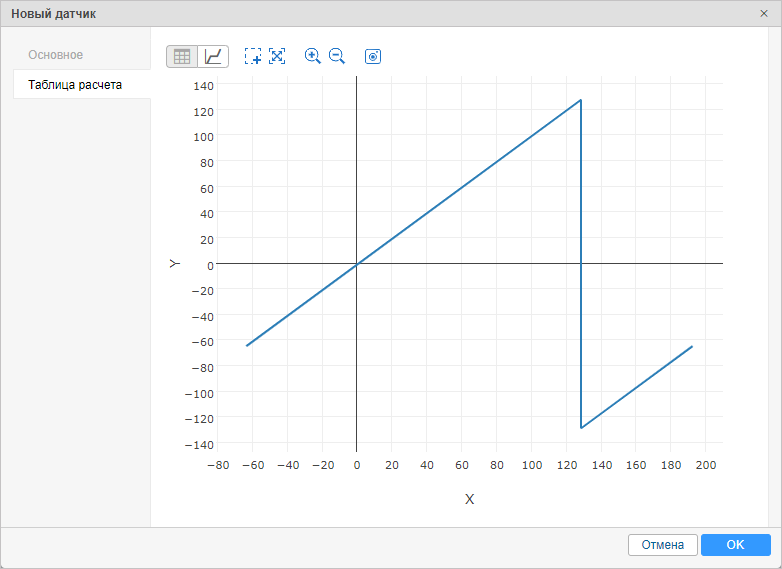Click the X axis title

(469, 499)
